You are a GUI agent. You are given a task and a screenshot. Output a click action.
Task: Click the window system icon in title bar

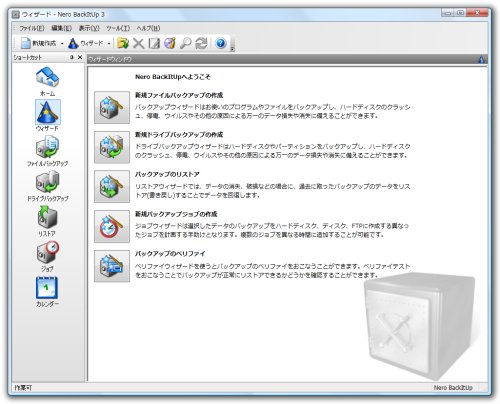click(16, 14)
